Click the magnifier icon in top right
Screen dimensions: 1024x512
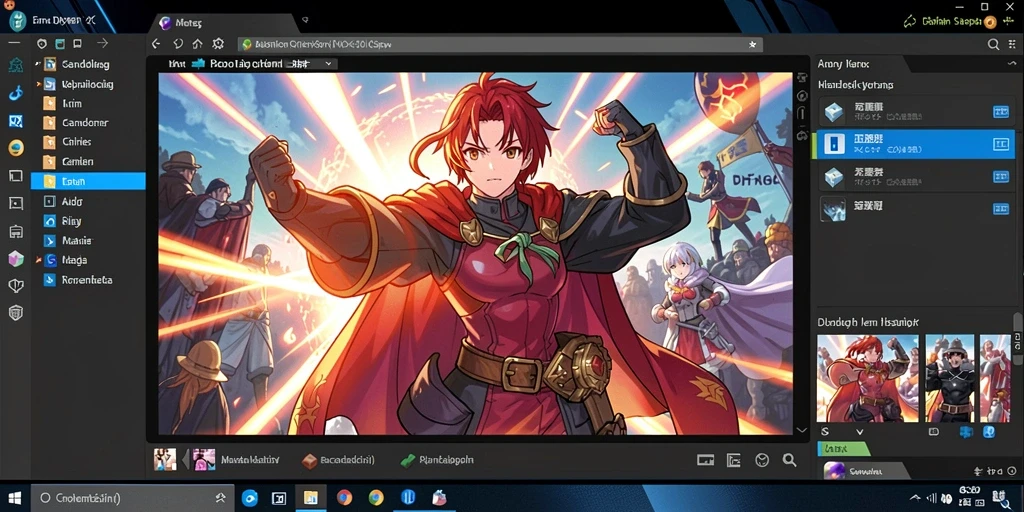[993, 44]
